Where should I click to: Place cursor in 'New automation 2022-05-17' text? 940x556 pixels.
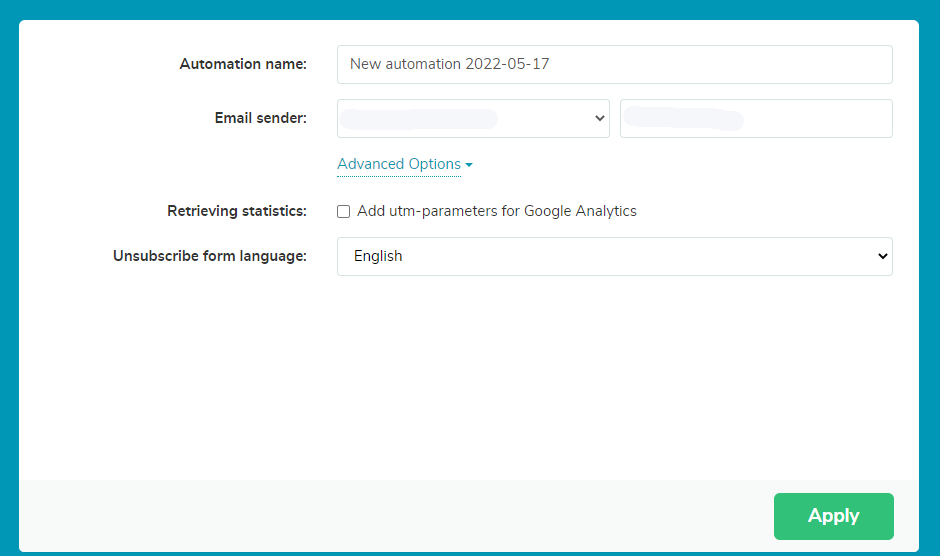tap(450, 64)
